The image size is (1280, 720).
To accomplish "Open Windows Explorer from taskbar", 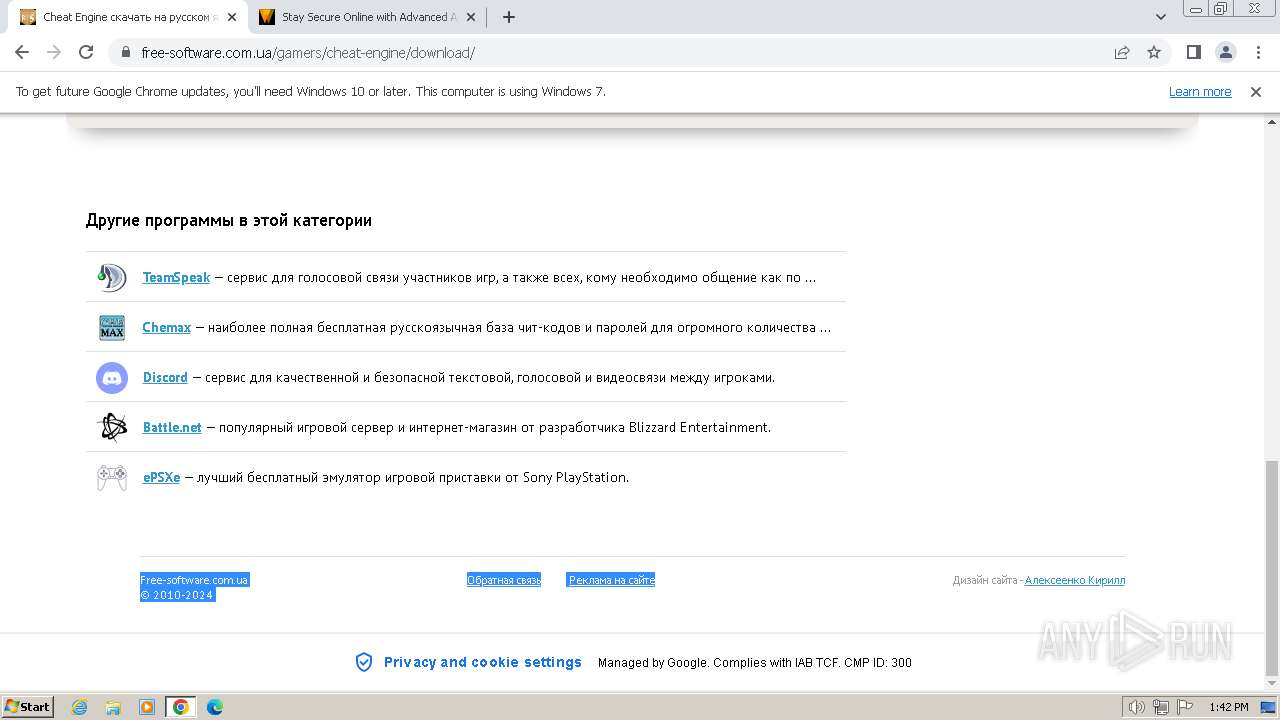I will tap(113, 707).
